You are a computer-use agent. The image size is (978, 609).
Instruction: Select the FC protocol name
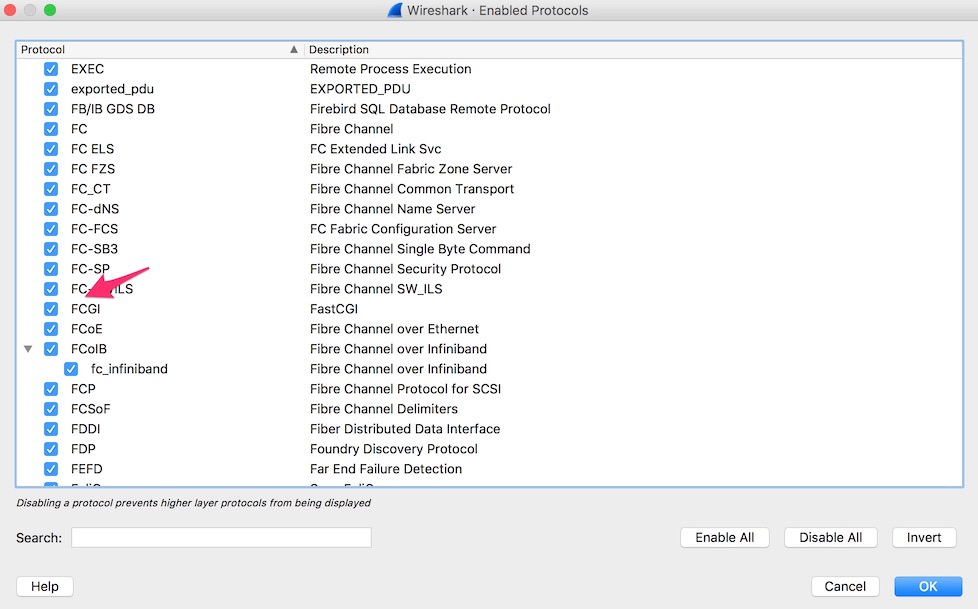tap(79, 129)
